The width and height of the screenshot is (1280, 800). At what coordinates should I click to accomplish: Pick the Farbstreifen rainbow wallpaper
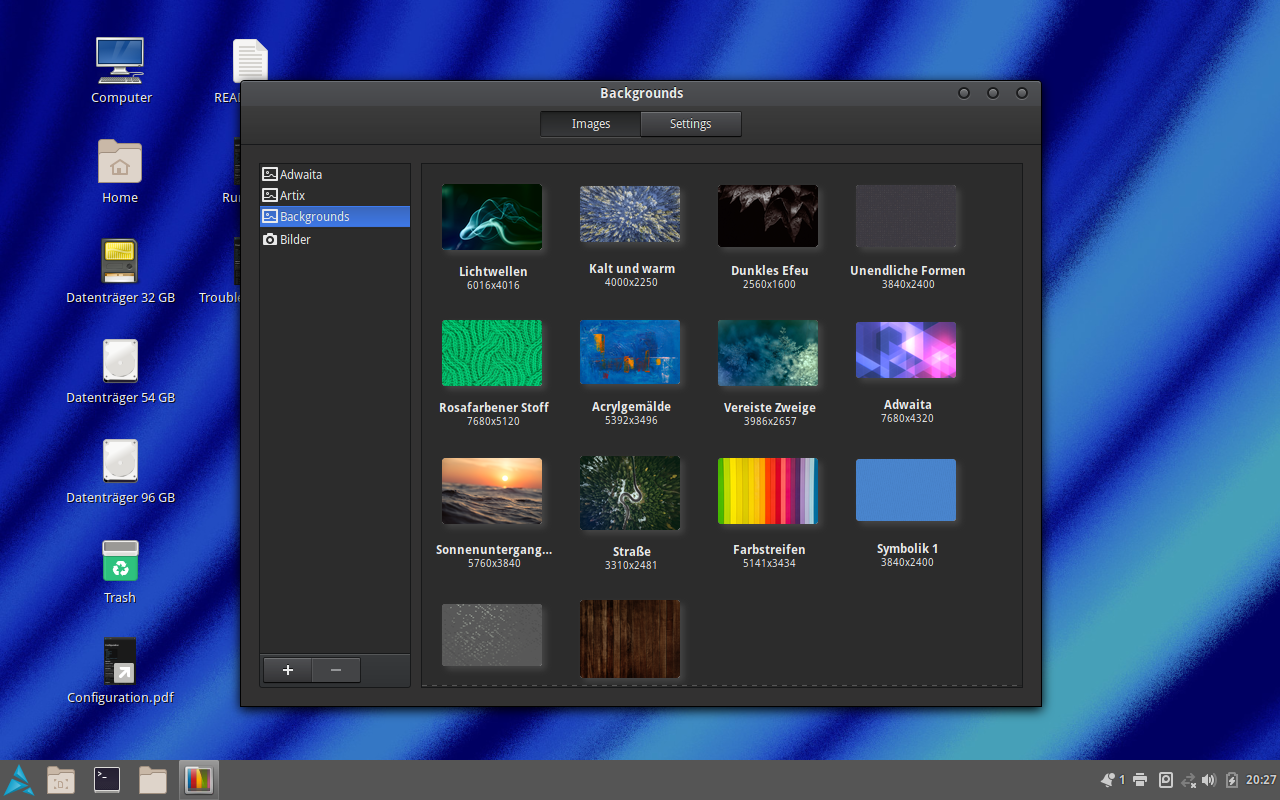pos(768,491)
